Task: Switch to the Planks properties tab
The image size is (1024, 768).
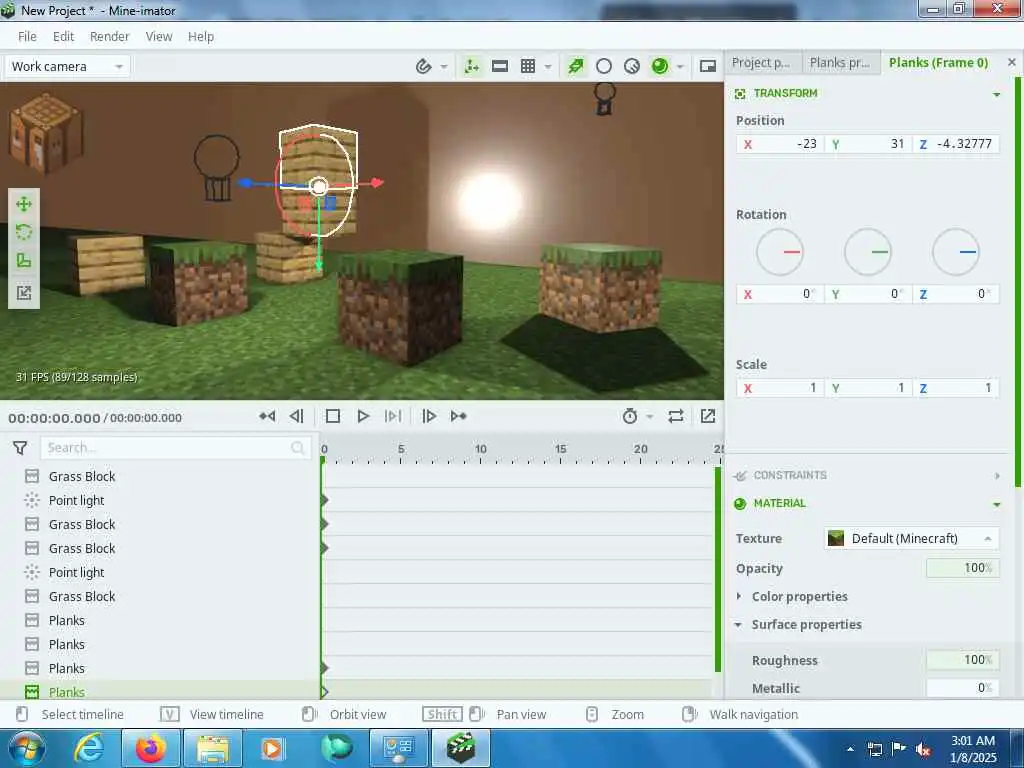Action: (x=840, y=63)
